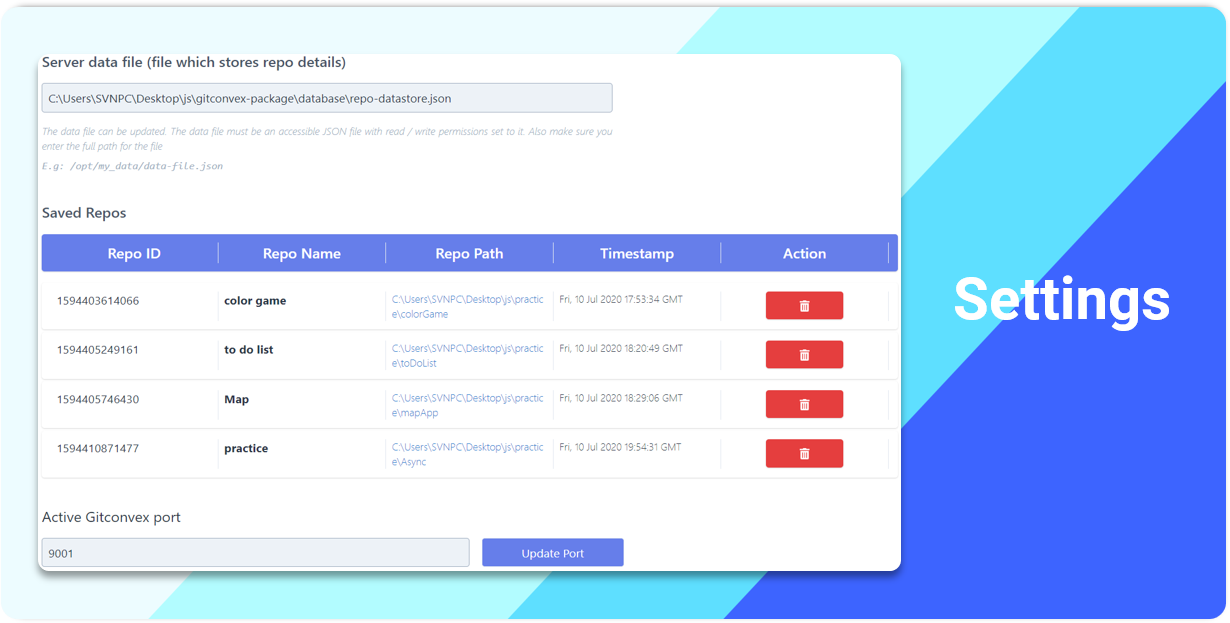Select repo ID 1594410871477
This screenshot has width=1230, height=623.
click(98, 448)
